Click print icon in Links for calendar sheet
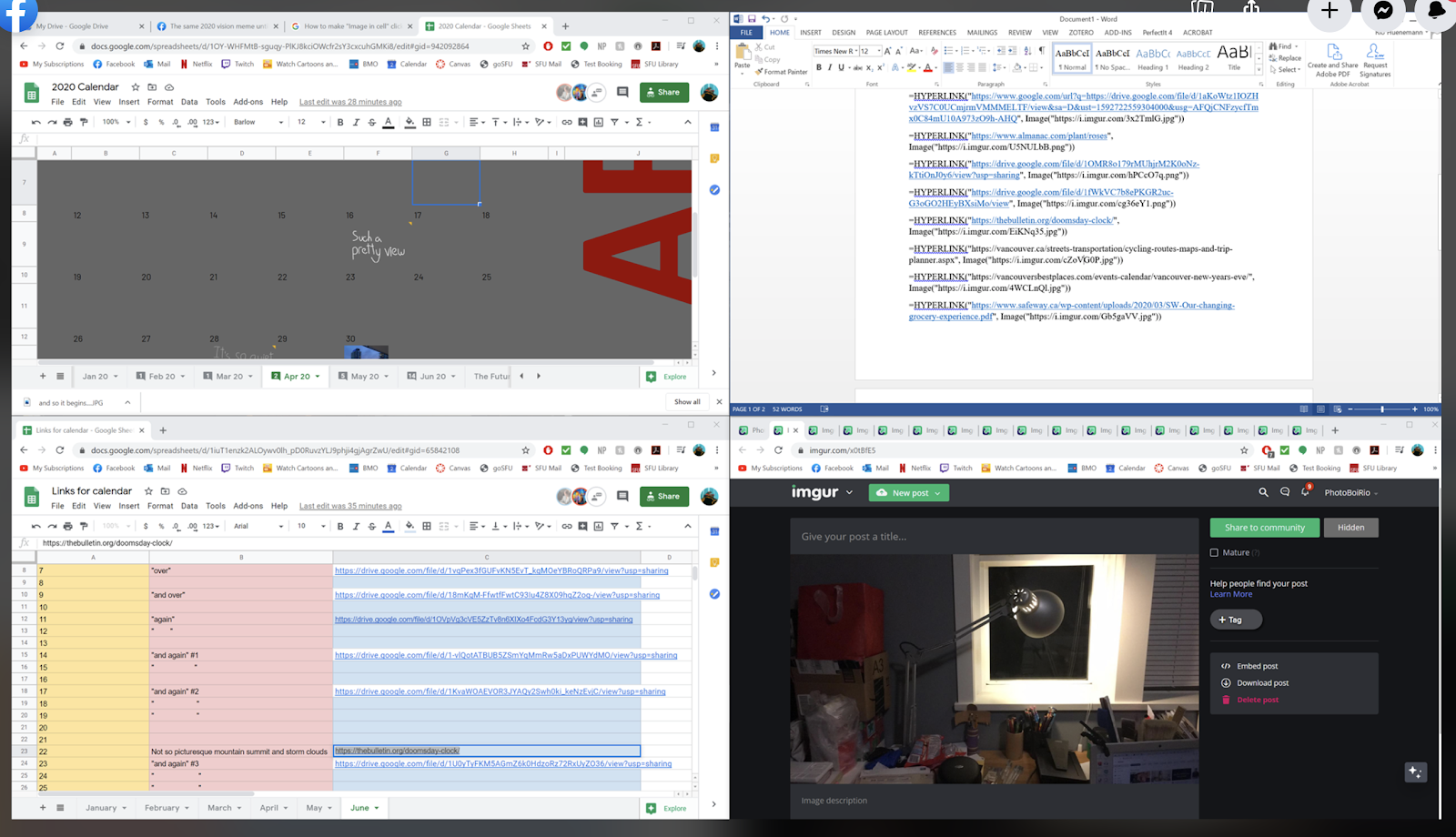 point(67,526)
